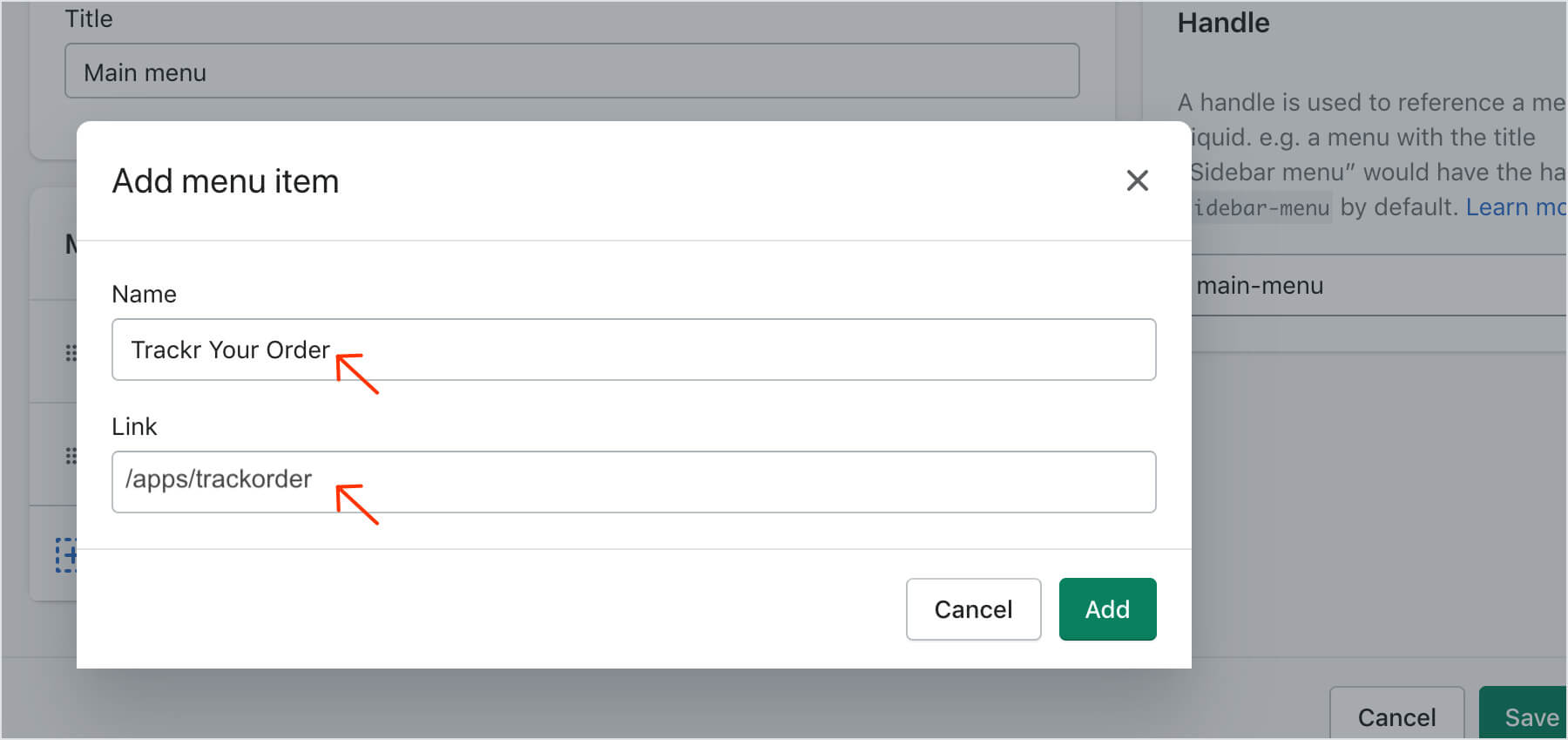This screenshot has width=1568, height=740.
Task: Click the upper drag handle icon
Action: click(x=71, y=353)
